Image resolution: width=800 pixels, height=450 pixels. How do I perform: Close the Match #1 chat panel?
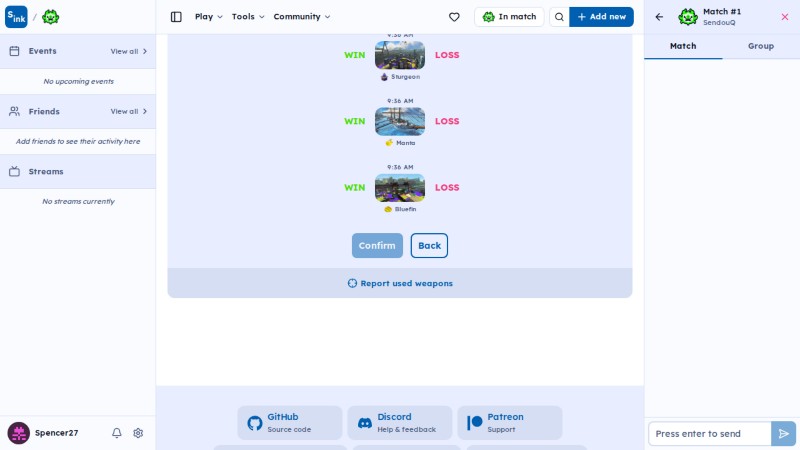785,17
